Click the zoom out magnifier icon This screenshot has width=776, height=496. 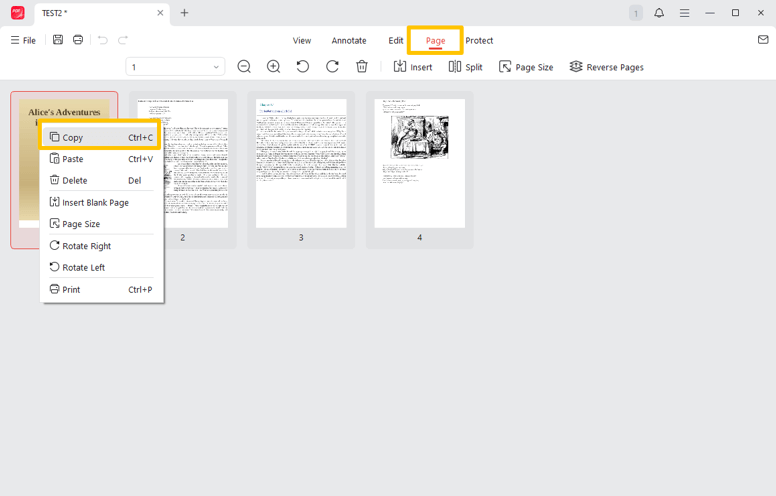coord(244,66)
